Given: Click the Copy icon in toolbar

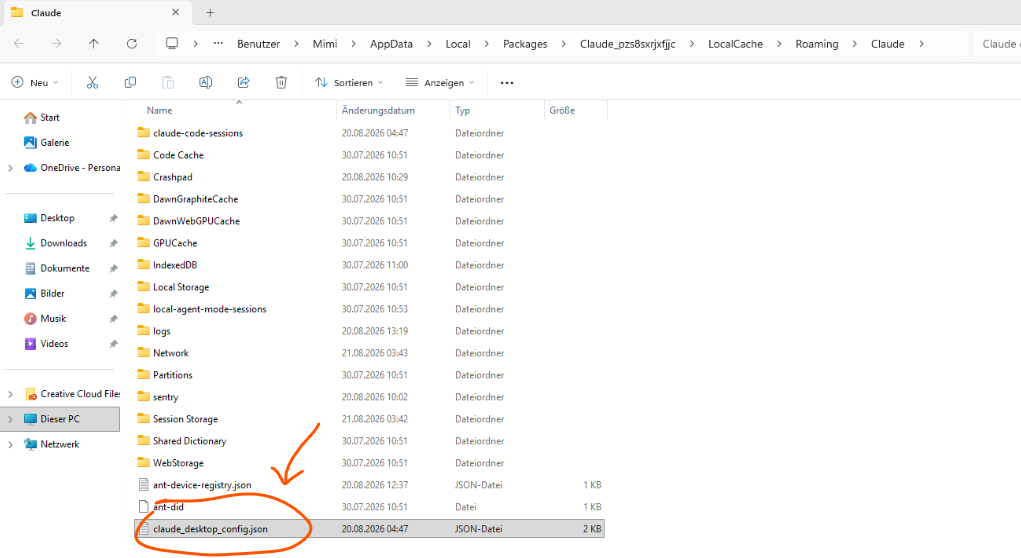Looking at the screenshot, I should click(130, 83).
